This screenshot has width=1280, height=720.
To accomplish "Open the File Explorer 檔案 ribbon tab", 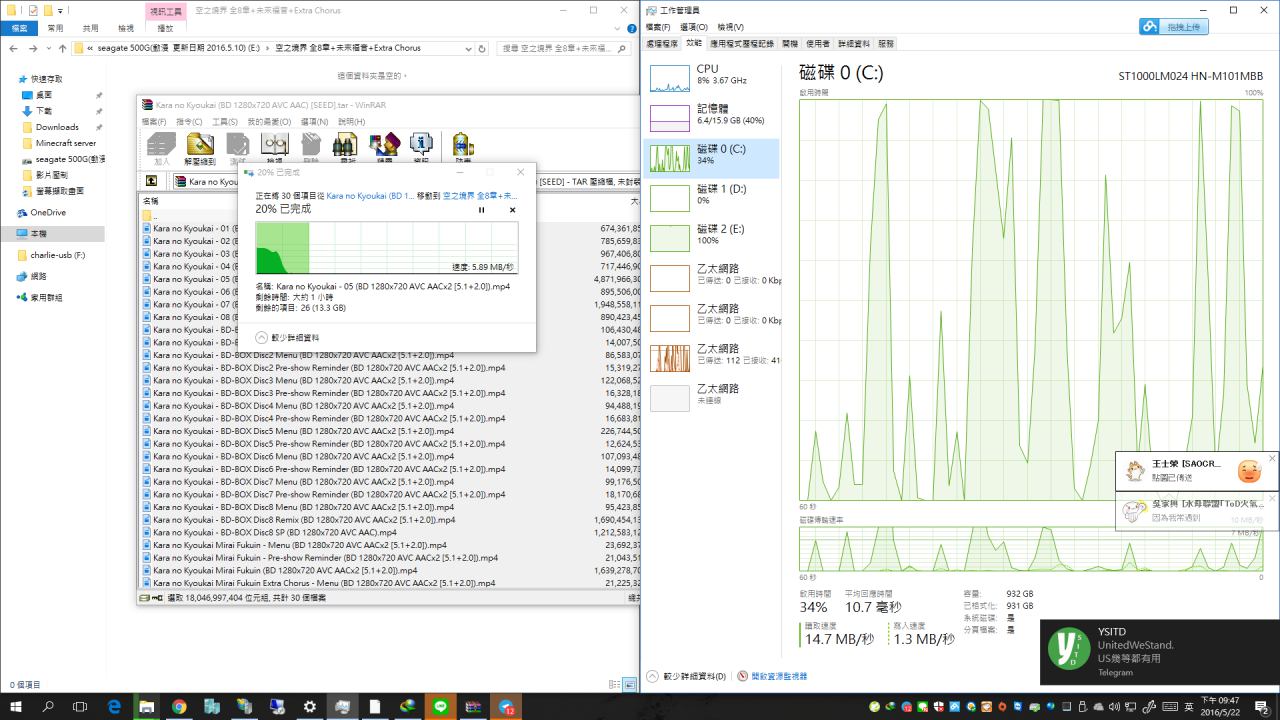I will (x=19, y=29).
